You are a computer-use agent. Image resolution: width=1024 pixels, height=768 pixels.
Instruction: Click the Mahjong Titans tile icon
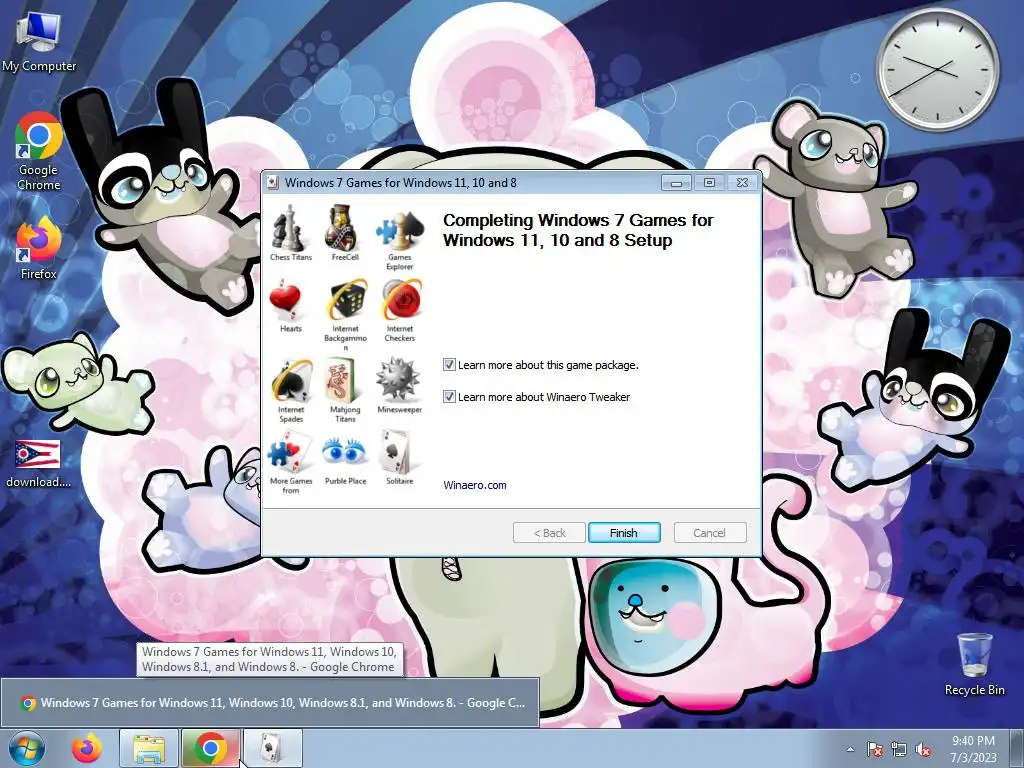coord(344,381)
